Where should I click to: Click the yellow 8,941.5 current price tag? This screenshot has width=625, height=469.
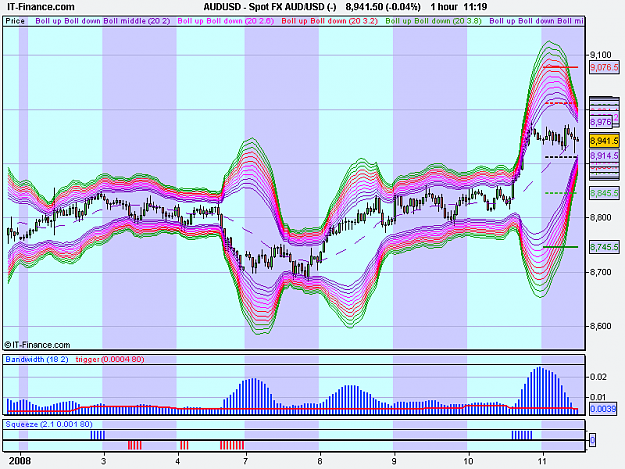tap(604, 141)
